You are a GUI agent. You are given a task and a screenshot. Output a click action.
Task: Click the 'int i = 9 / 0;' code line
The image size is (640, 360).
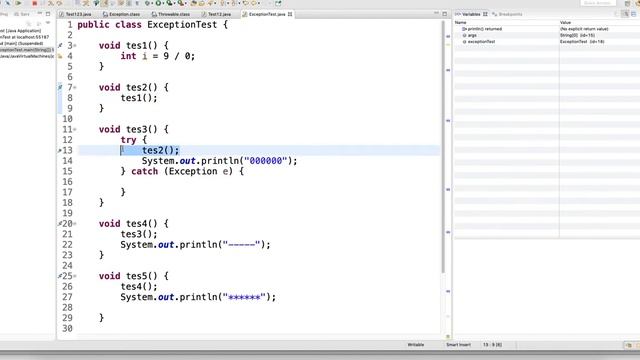tap(158, 56)
